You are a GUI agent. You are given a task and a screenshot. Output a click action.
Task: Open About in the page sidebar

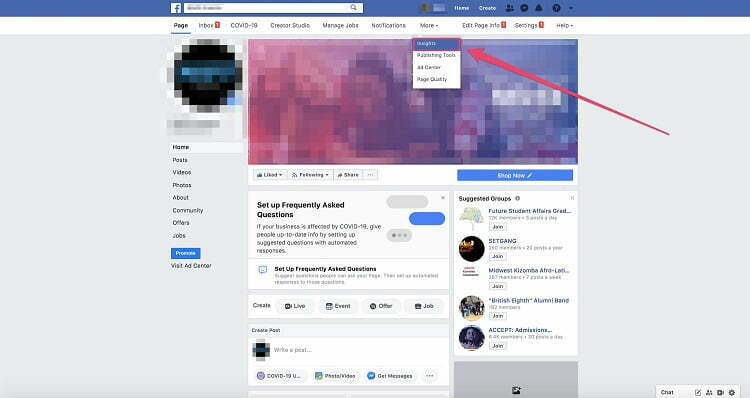(180, 198)
